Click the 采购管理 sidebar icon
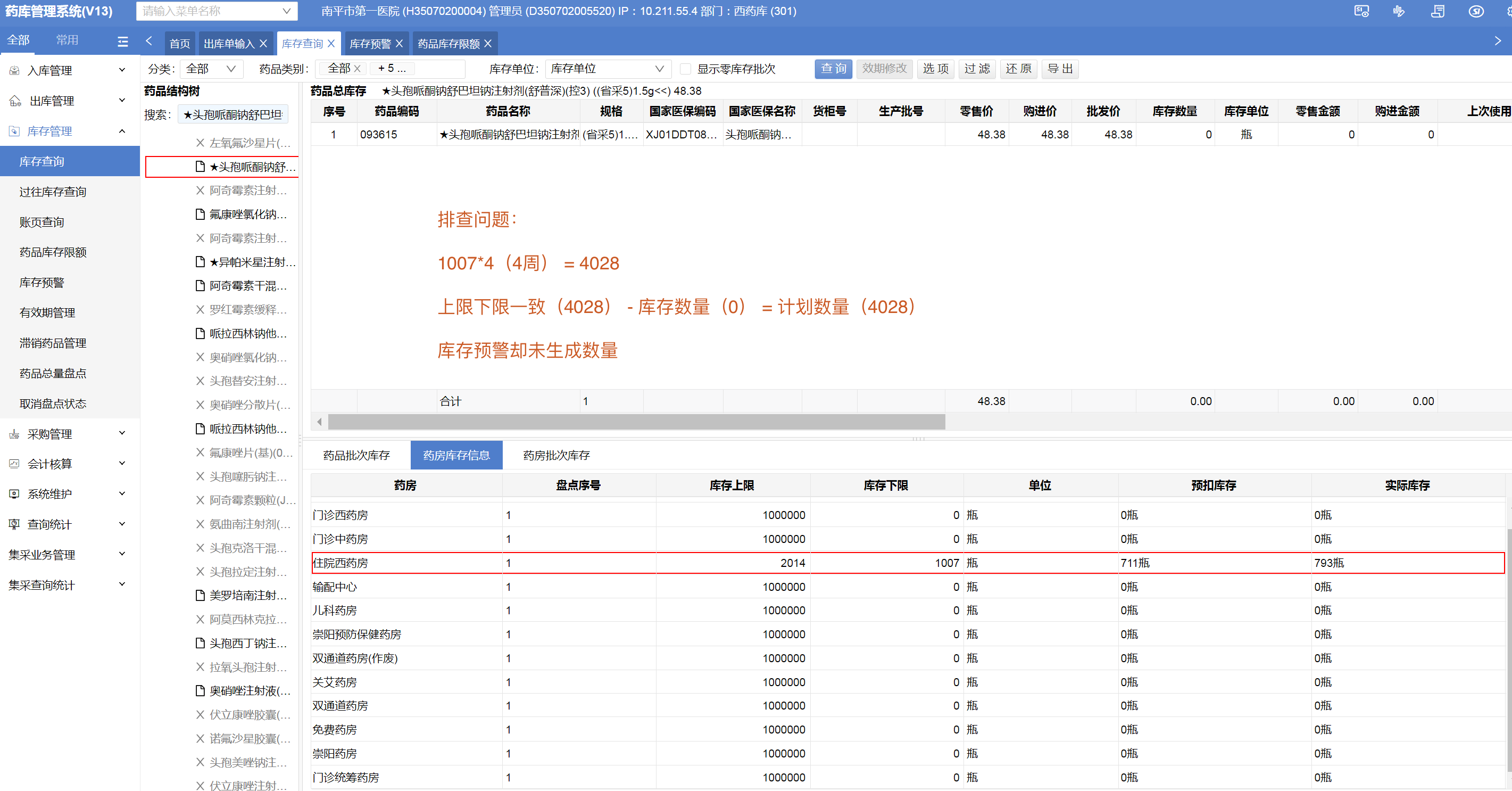Image resolution: width=1512 pixels, height=791 pixels. tap(15, 434)
